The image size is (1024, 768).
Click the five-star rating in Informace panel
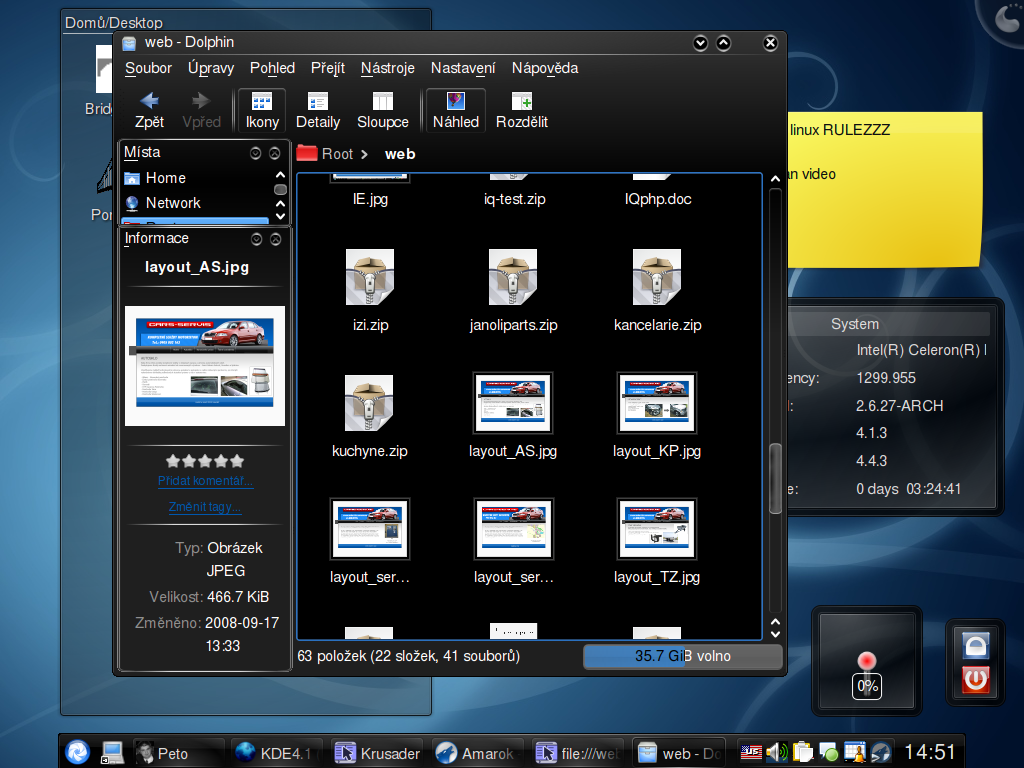pyautogui.click(x=205, y=461)
